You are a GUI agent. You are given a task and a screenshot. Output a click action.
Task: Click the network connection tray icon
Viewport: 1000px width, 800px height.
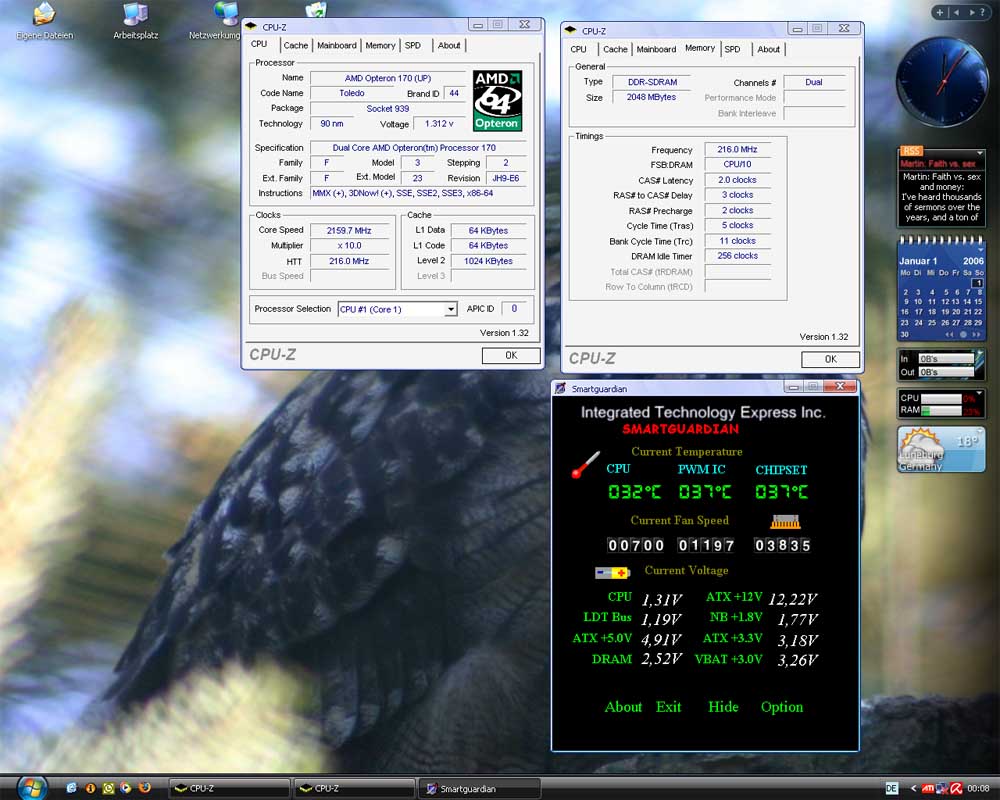click(942, 789)
